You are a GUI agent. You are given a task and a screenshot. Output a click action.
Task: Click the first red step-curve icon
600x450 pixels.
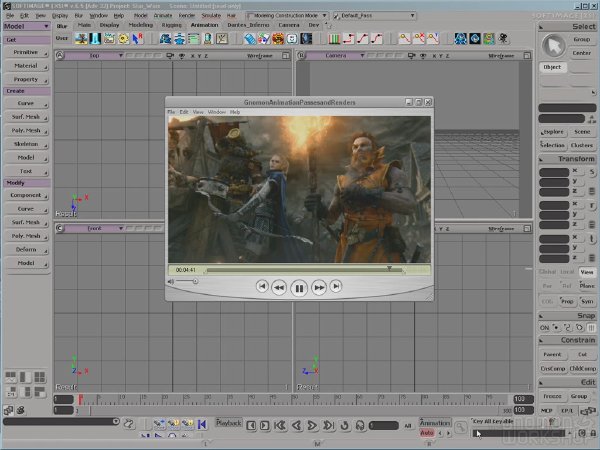[348, 39]
